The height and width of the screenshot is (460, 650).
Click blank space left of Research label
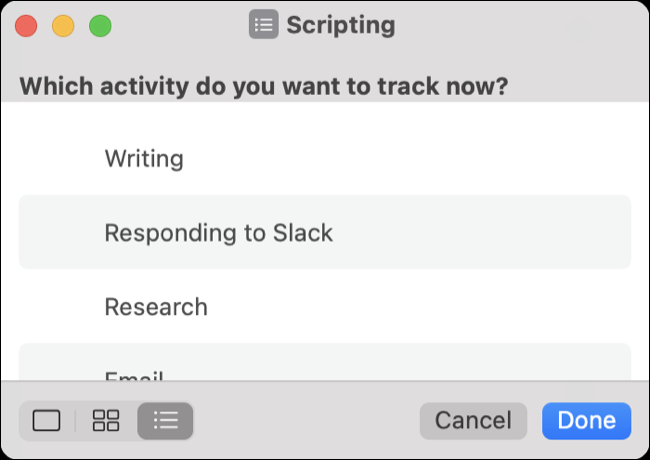60,307
